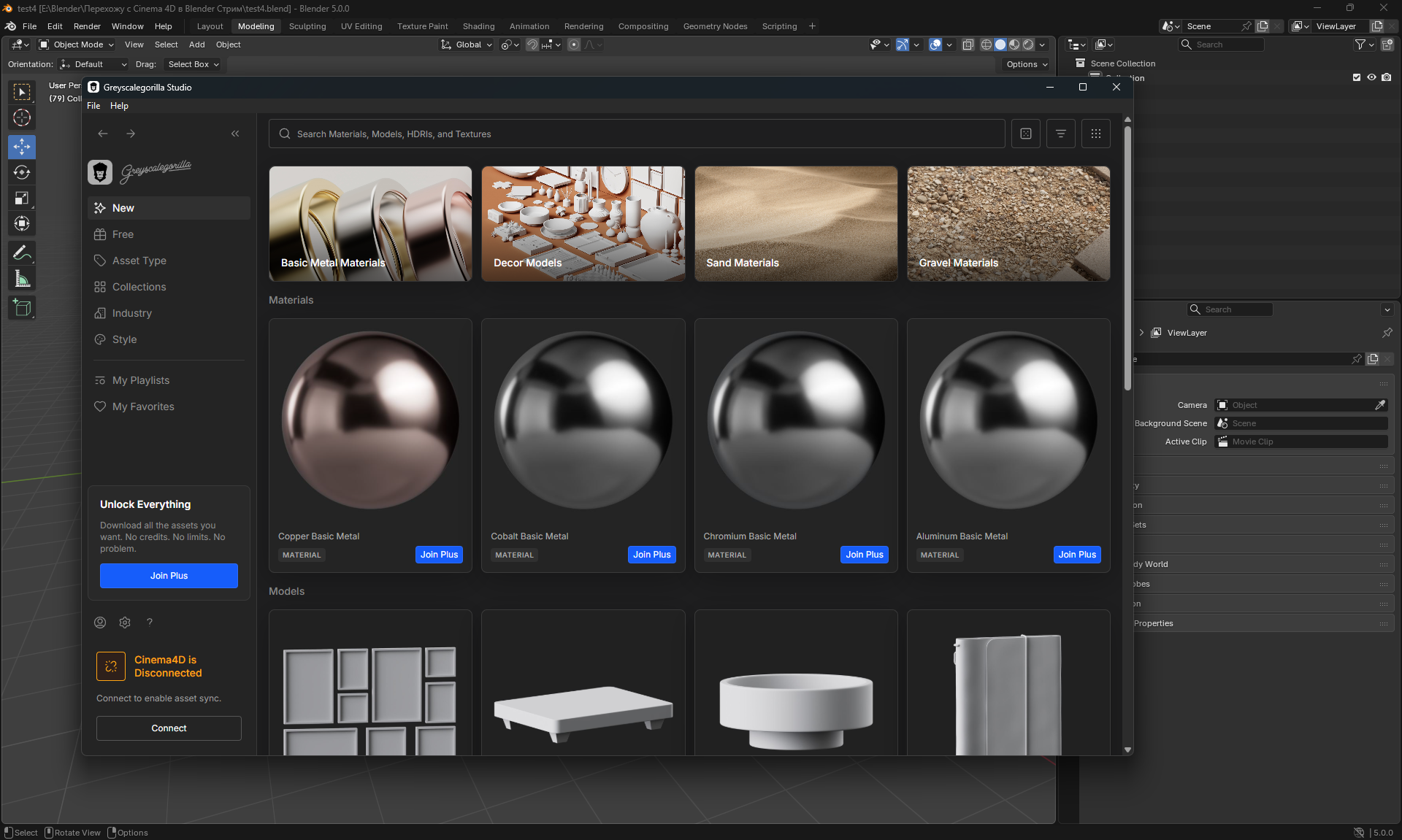Open the Asset Type menu in sidebar

click(139, 261)
